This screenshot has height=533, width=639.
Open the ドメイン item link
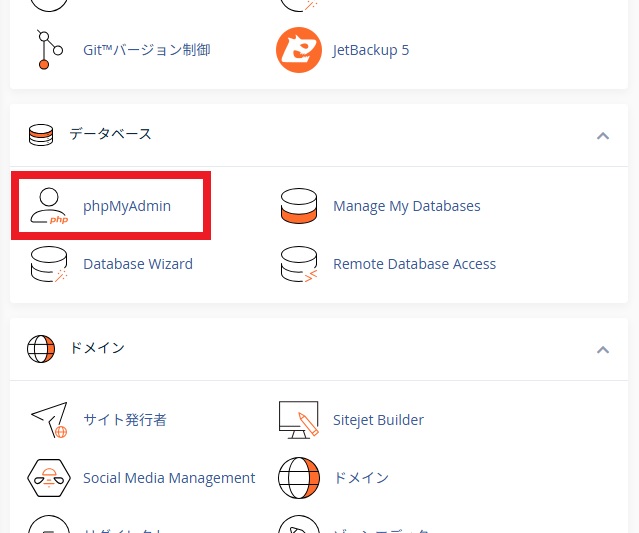pyautogui.click(x=361, y=478)
